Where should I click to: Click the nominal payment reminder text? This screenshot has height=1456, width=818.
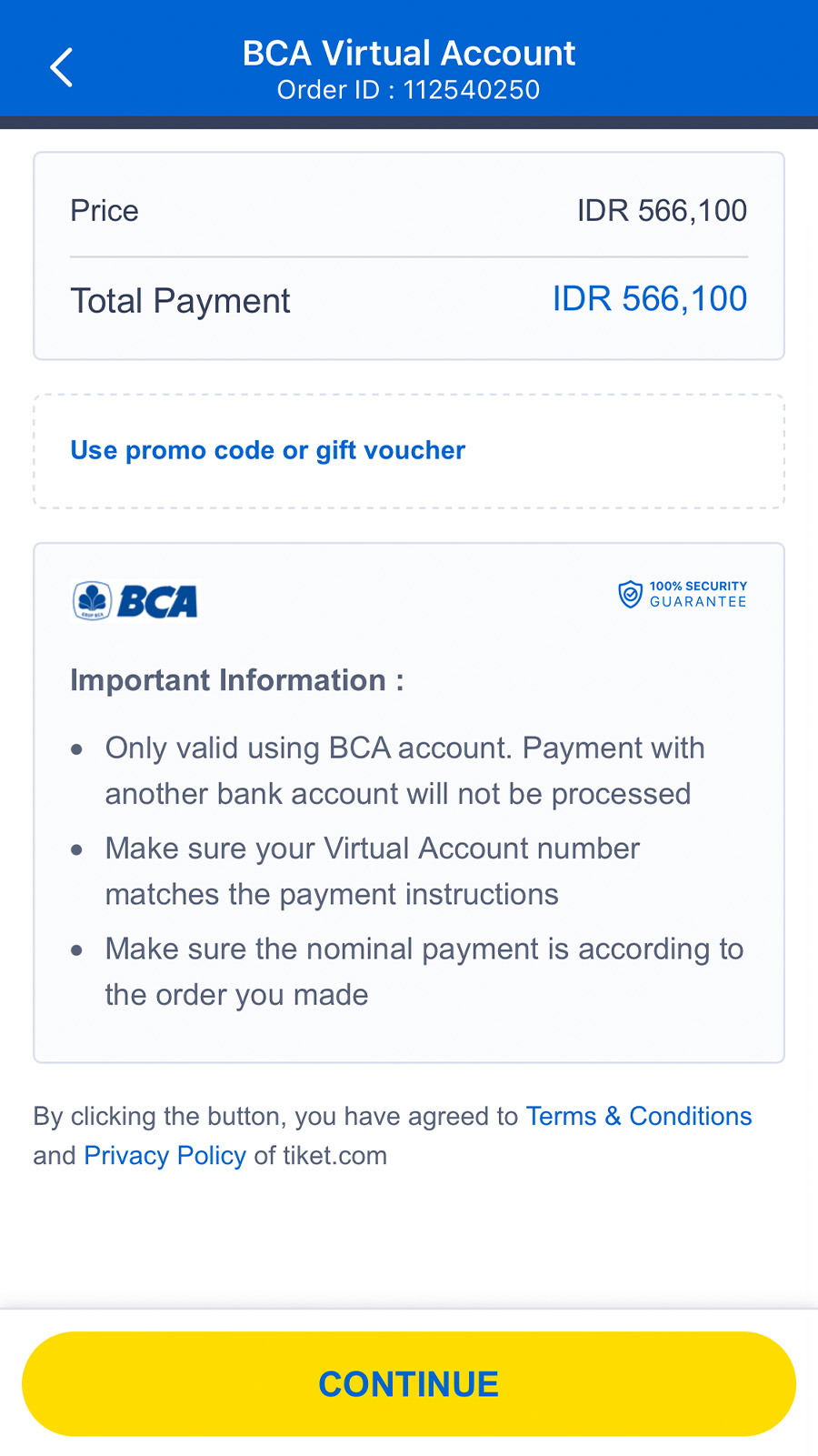[x=424, y=971]
